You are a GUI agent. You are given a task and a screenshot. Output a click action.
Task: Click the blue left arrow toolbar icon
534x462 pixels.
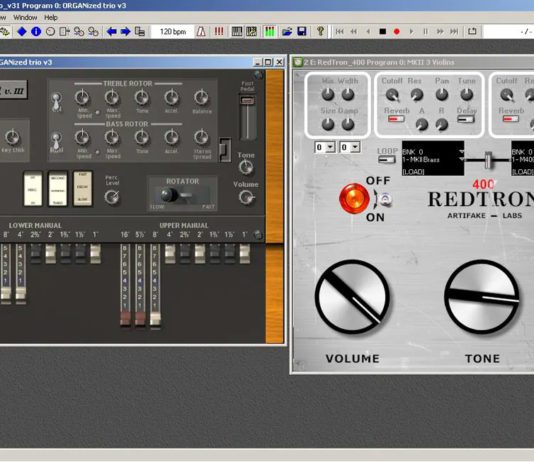(111, 32)
